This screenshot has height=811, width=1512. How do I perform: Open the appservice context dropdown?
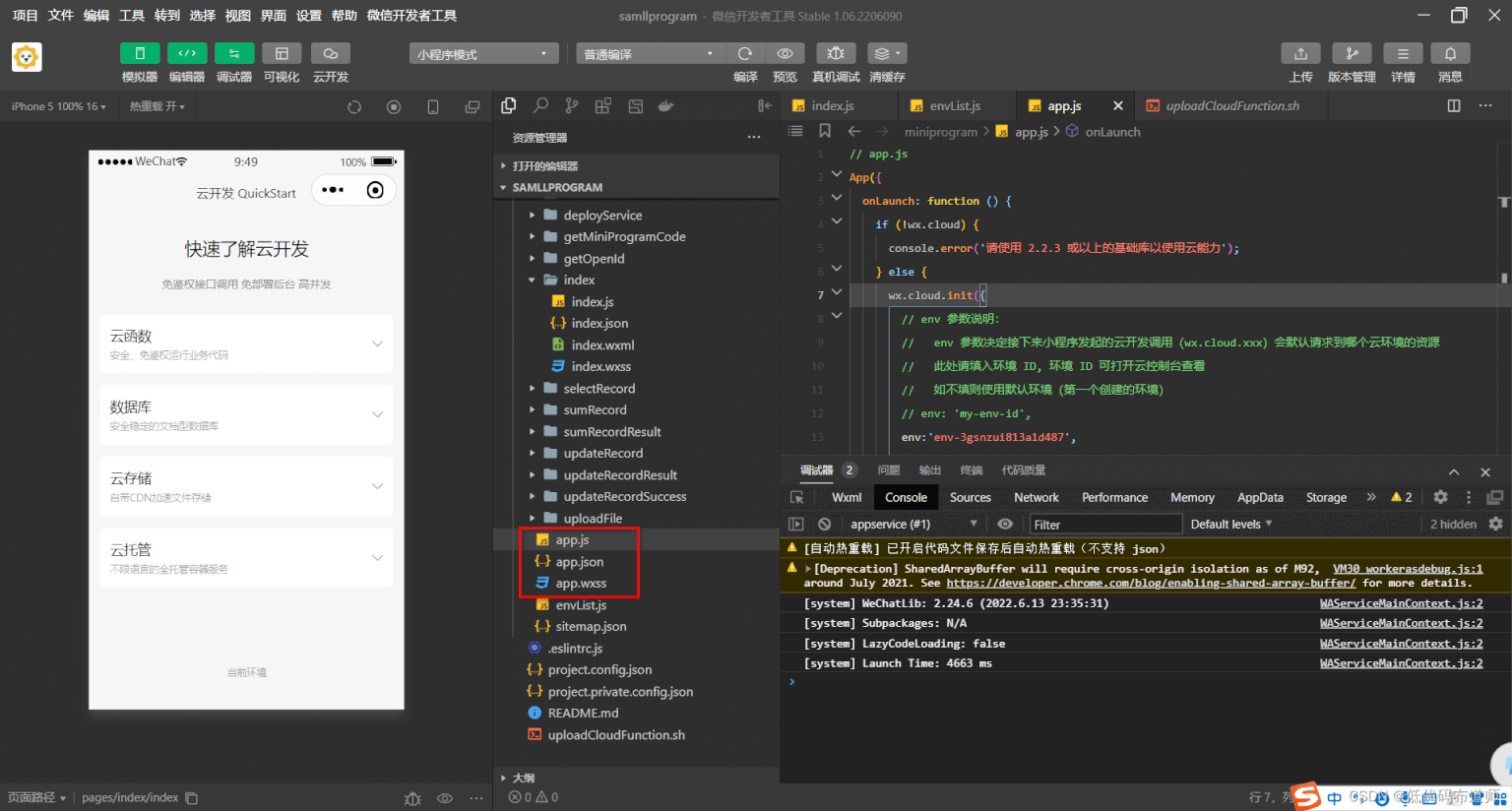click(x=913, y=524)
